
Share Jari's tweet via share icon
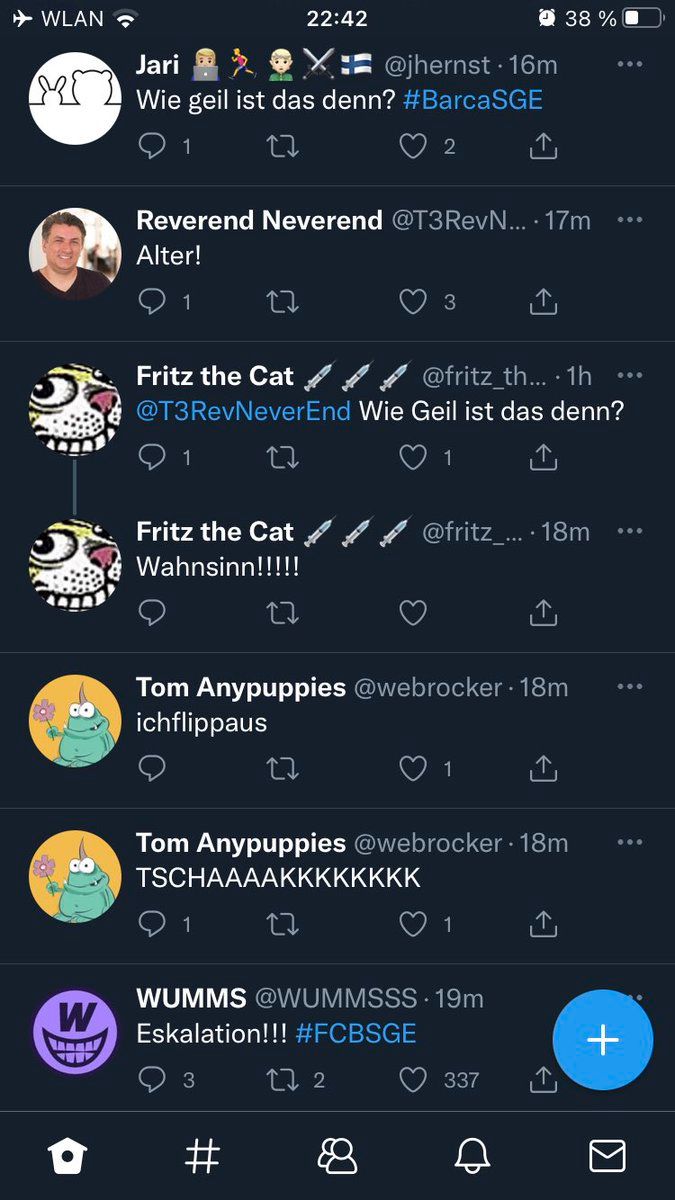coord(543,146)
